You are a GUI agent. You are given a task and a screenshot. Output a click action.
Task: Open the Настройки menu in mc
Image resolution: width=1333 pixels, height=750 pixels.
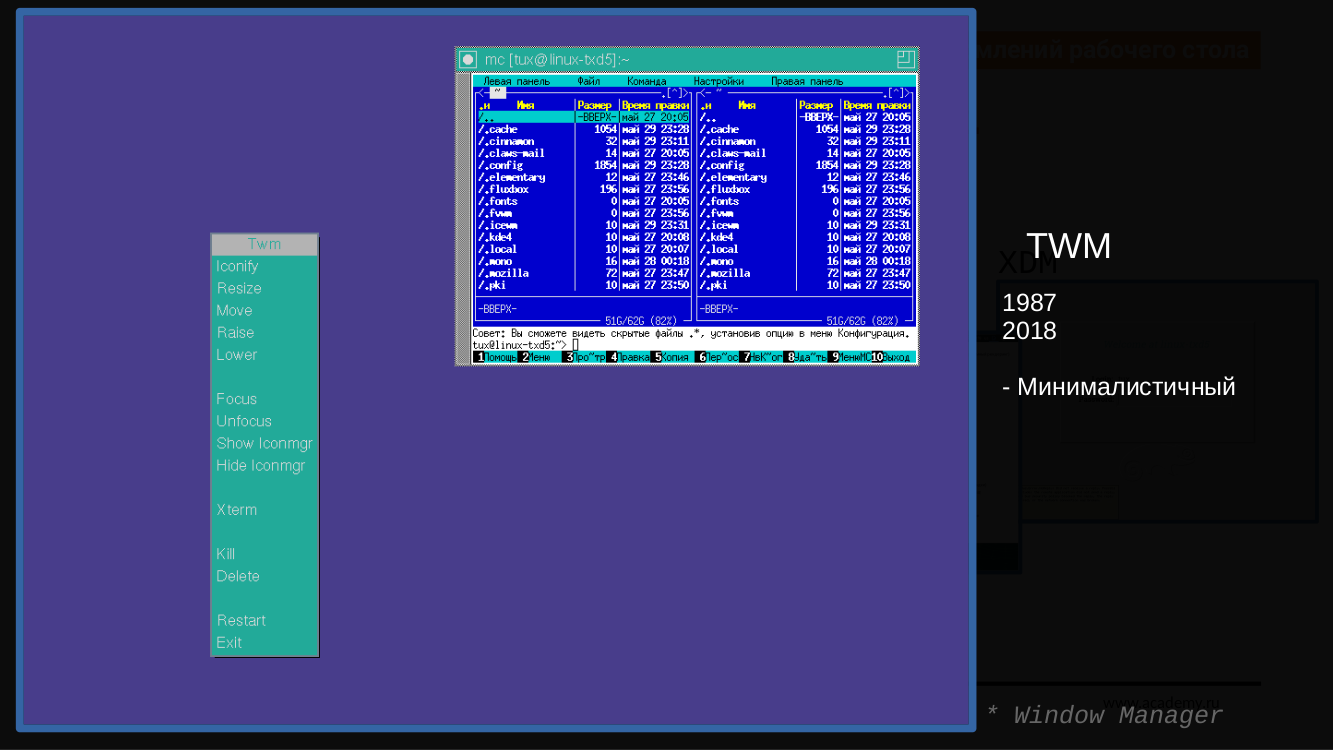(719, 81)
